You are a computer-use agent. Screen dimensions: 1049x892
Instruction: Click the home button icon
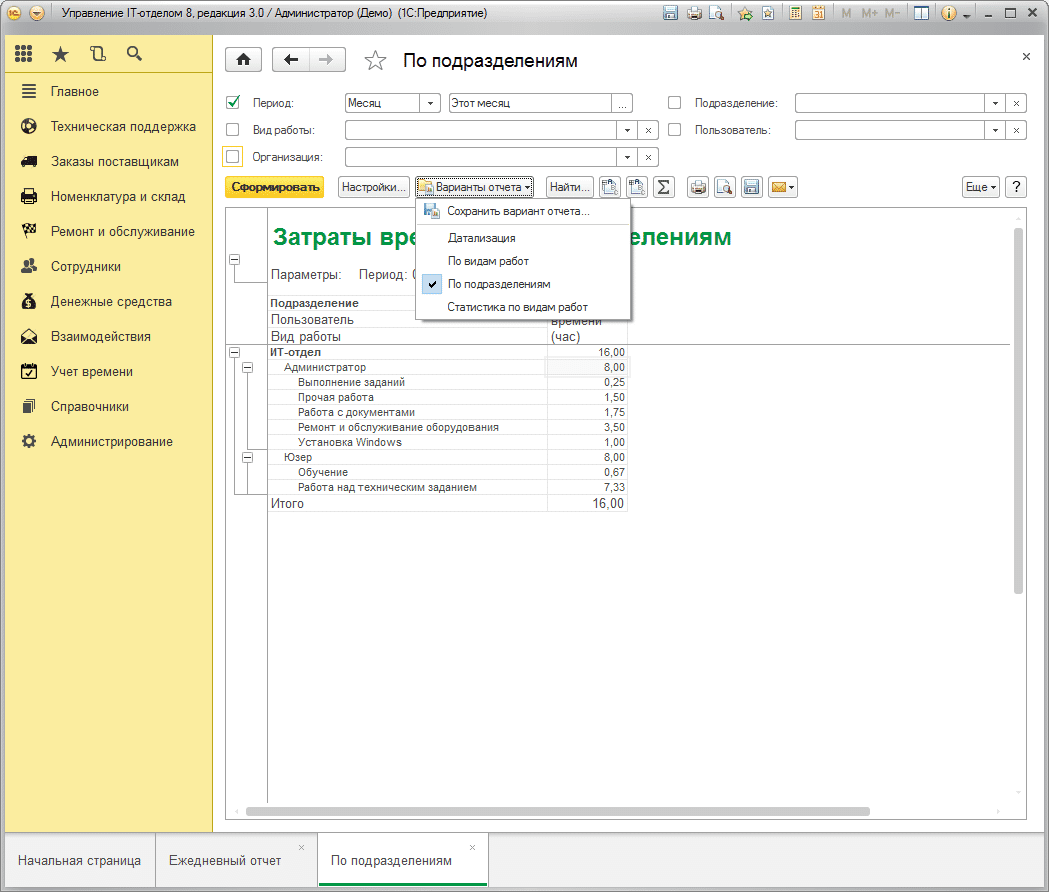(243, 60)
